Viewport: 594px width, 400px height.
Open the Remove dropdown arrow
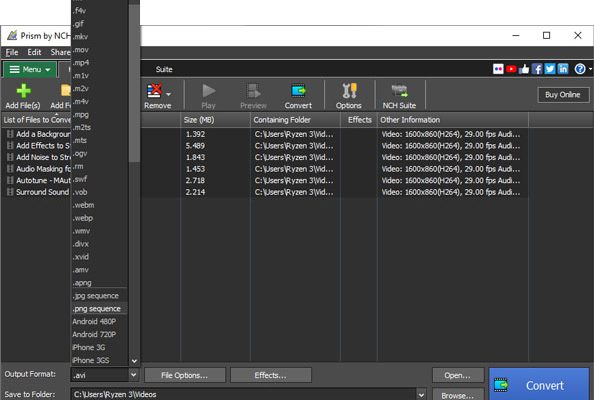point(169,93)
